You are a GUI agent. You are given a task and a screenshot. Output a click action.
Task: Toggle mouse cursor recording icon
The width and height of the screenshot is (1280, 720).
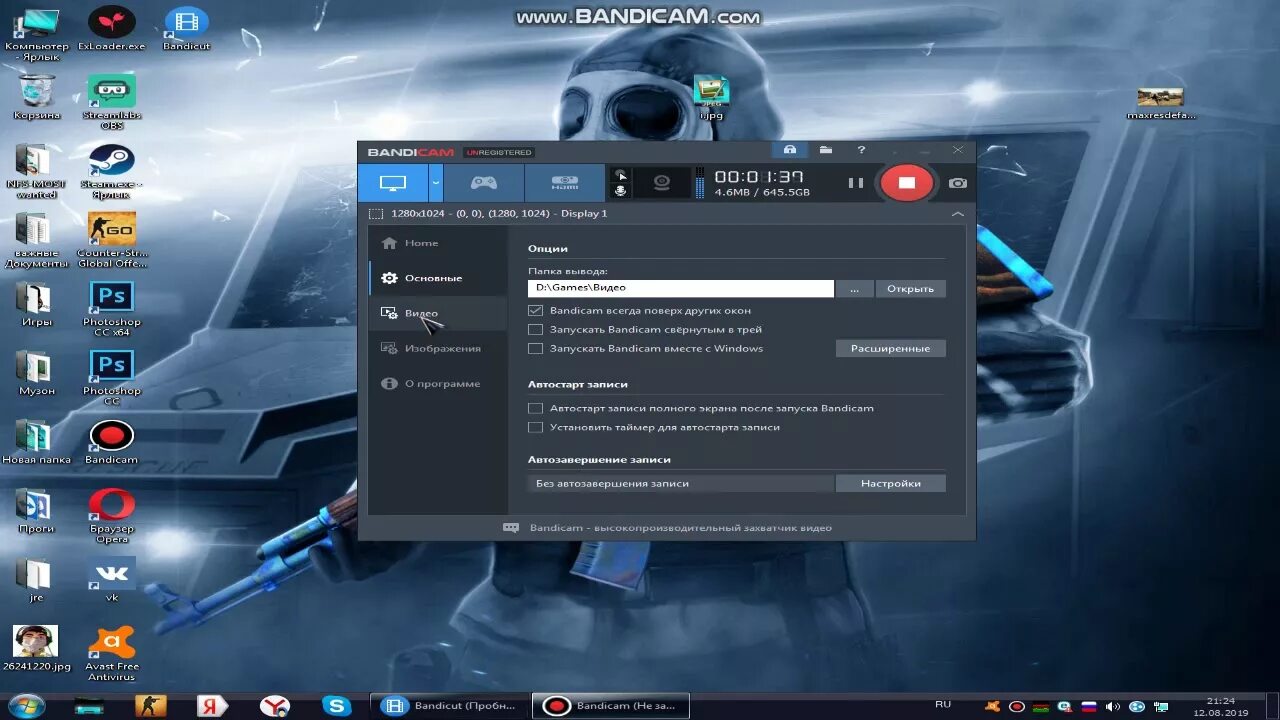click(620, 174)
